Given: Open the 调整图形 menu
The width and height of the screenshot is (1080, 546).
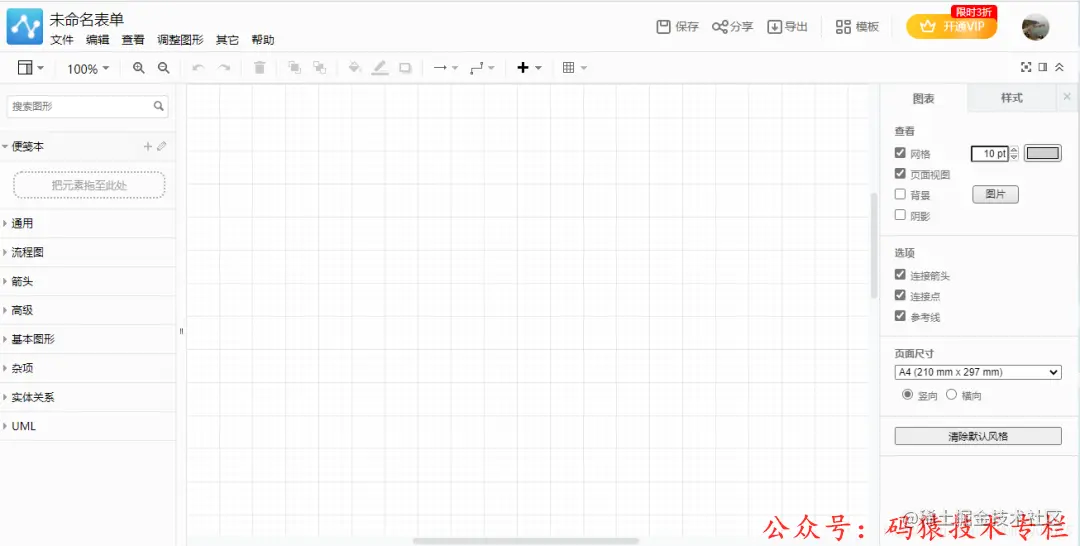Looking at the screenshot, I should [x=180, y=40].
